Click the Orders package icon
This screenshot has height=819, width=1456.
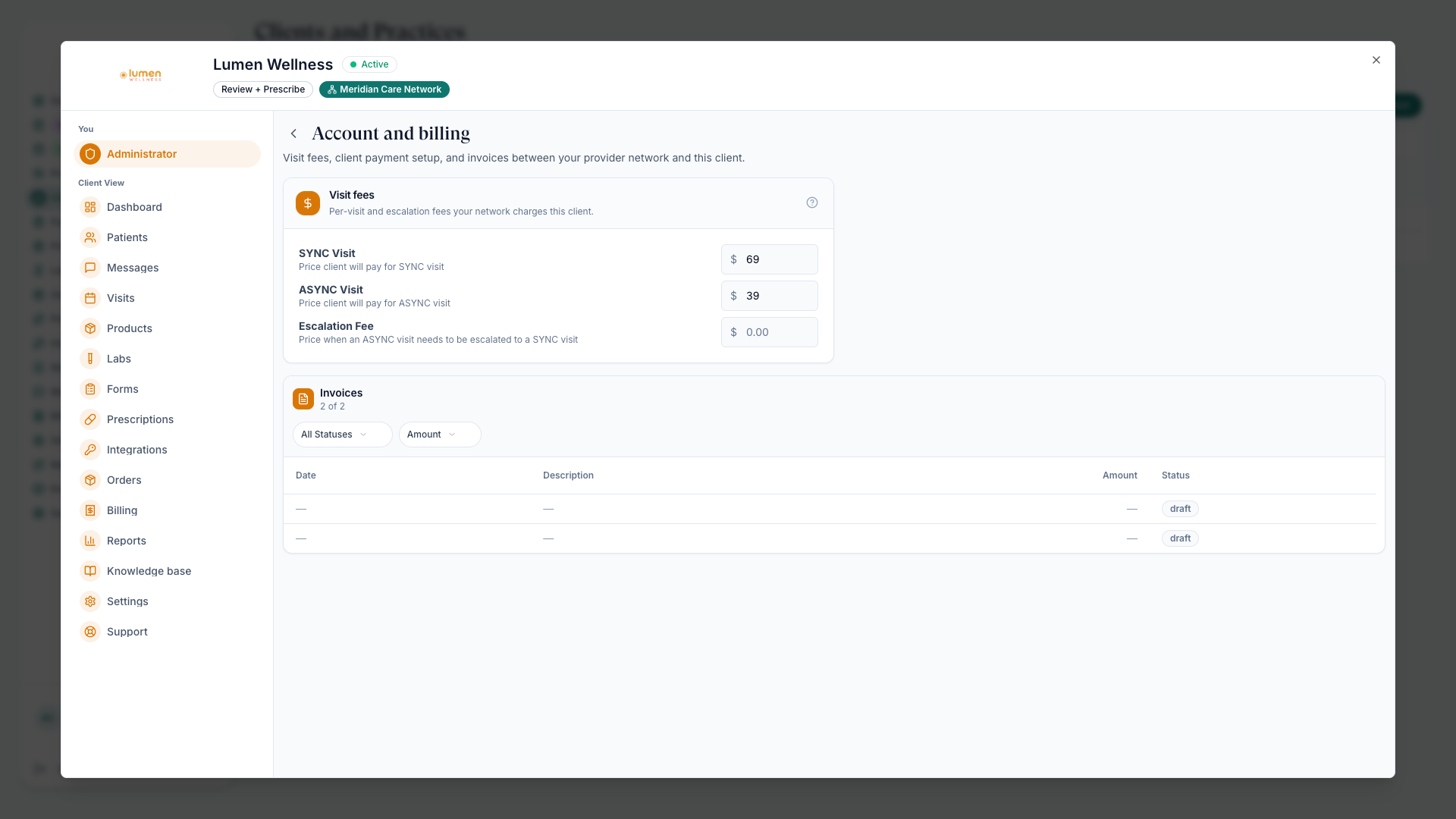pos(90,480)
